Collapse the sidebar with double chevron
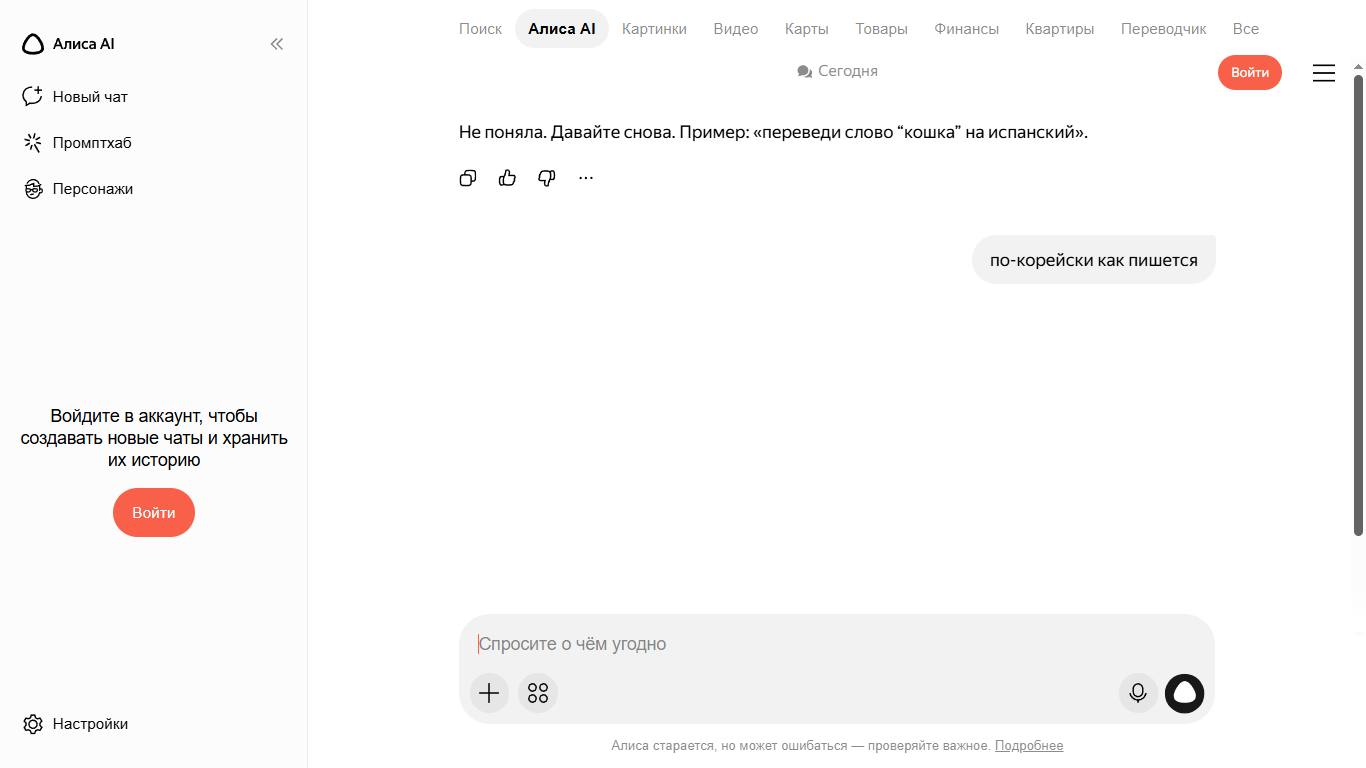This screenshot has width=1366, height=768. click(277, 44)
